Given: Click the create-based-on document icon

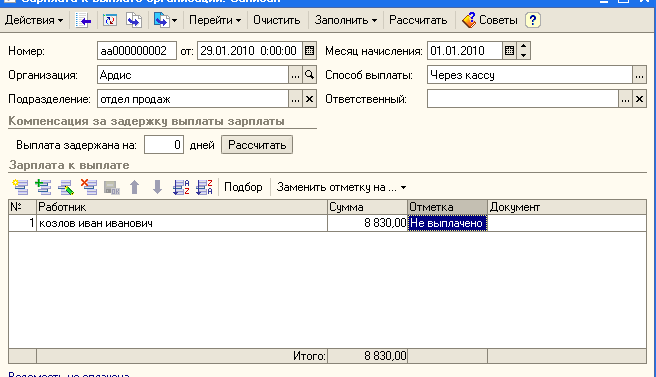Looking at the screenshot, I should 161,20.
